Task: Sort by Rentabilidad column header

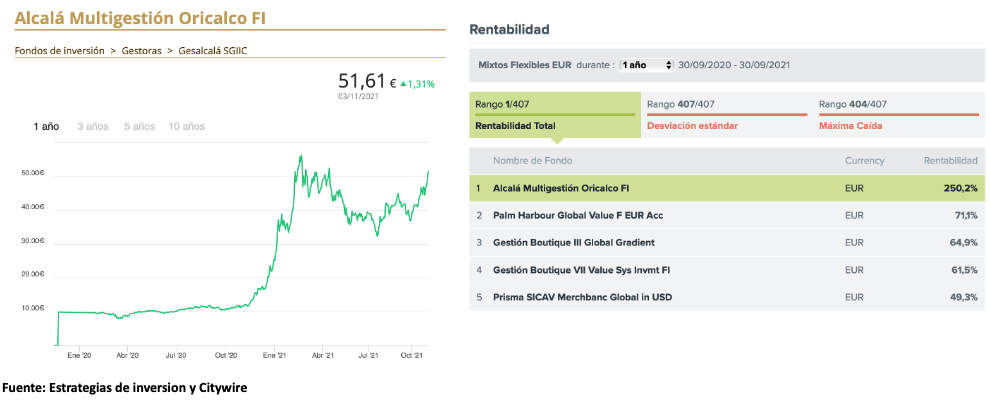Action: pos(949,160)
